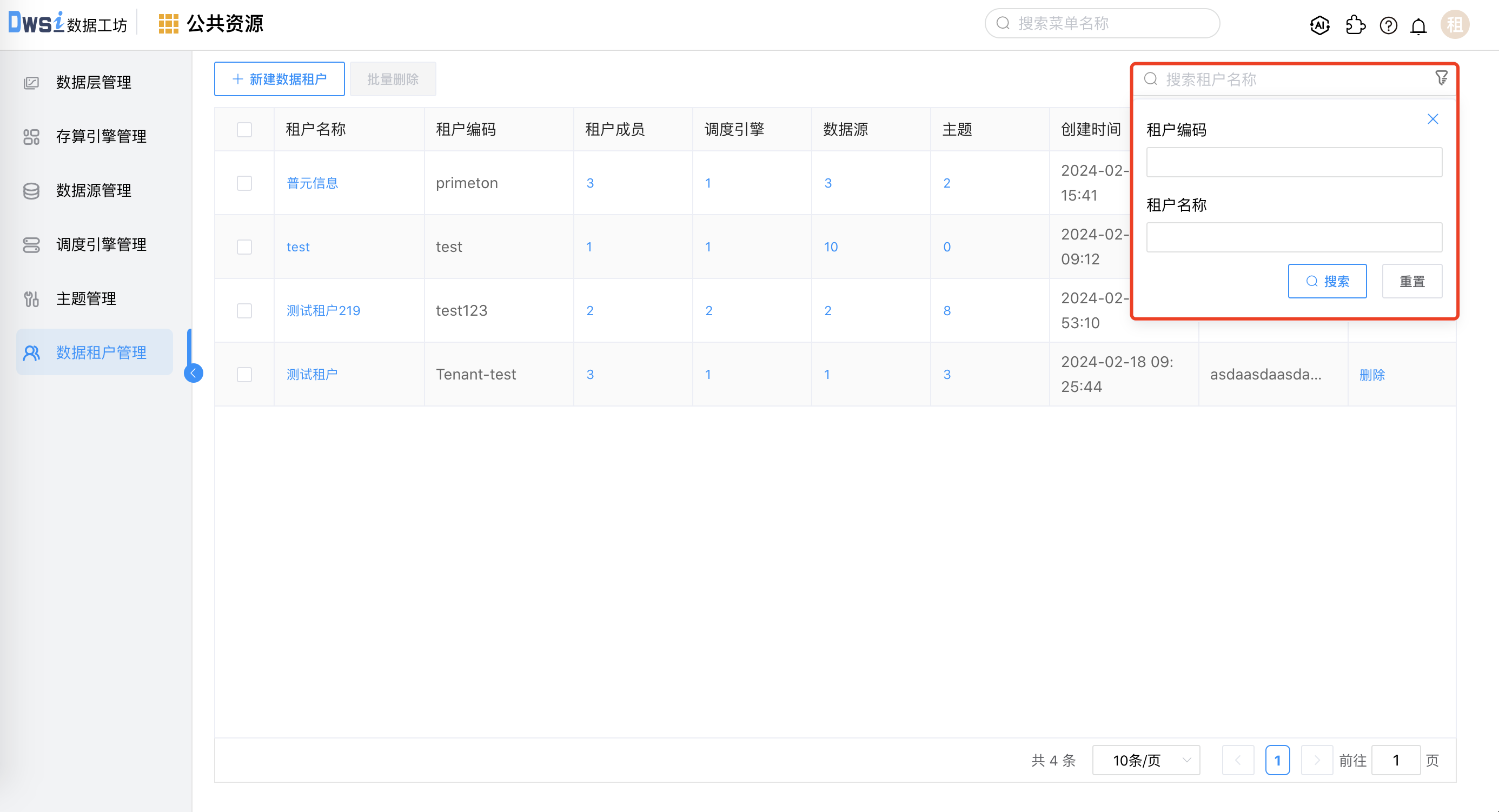The image size is (1499, 812).
Task: Open the help question mark icon
Action: tap(1389, 25)
